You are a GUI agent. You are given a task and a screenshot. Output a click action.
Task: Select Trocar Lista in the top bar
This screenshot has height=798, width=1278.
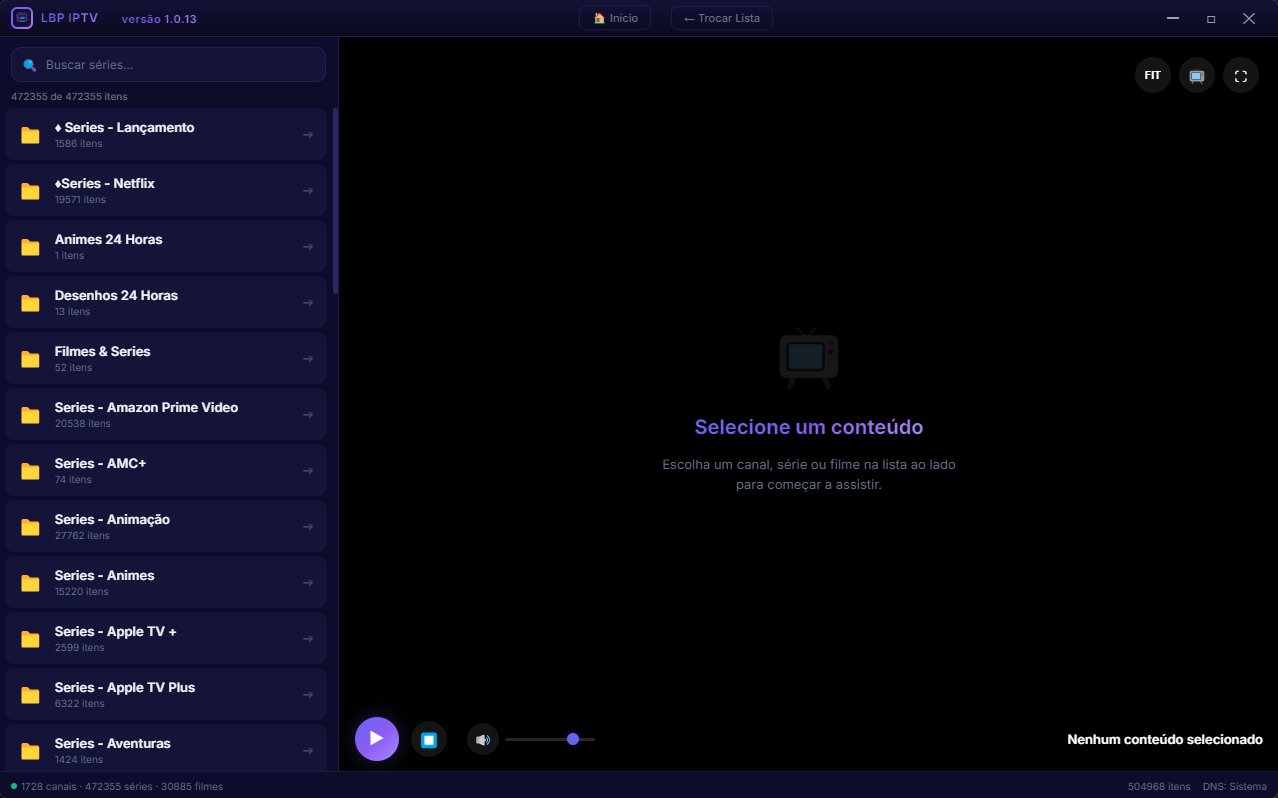pos(722,18)
